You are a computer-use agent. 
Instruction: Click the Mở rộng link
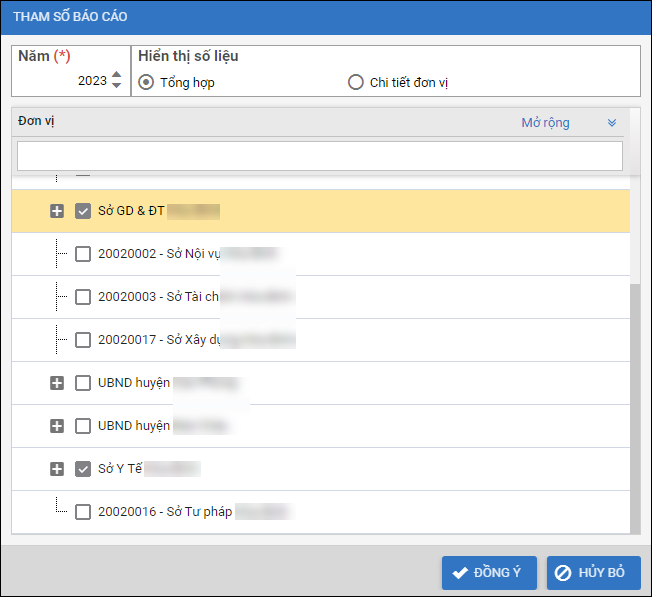click(x=545, y=123)
